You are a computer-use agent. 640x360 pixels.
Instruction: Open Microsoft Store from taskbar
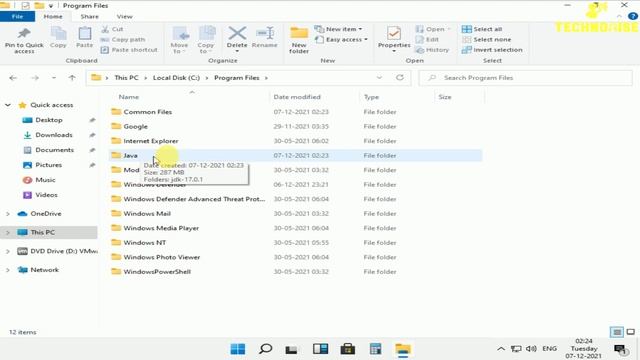pyautogui.click(x=347, y=349)
